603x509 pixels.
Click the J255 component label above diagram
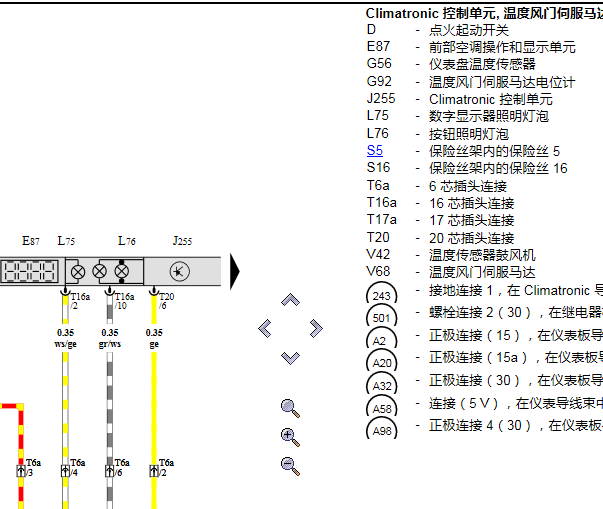182,241
